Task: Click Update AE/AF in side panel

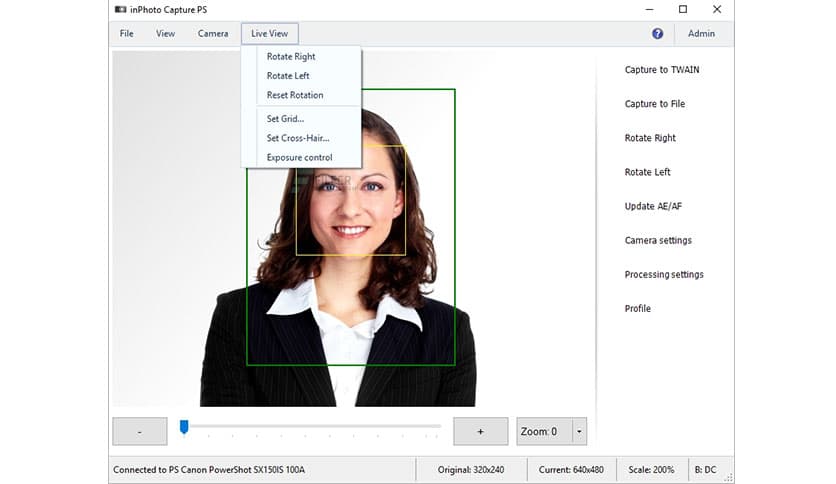Action: 653,206
